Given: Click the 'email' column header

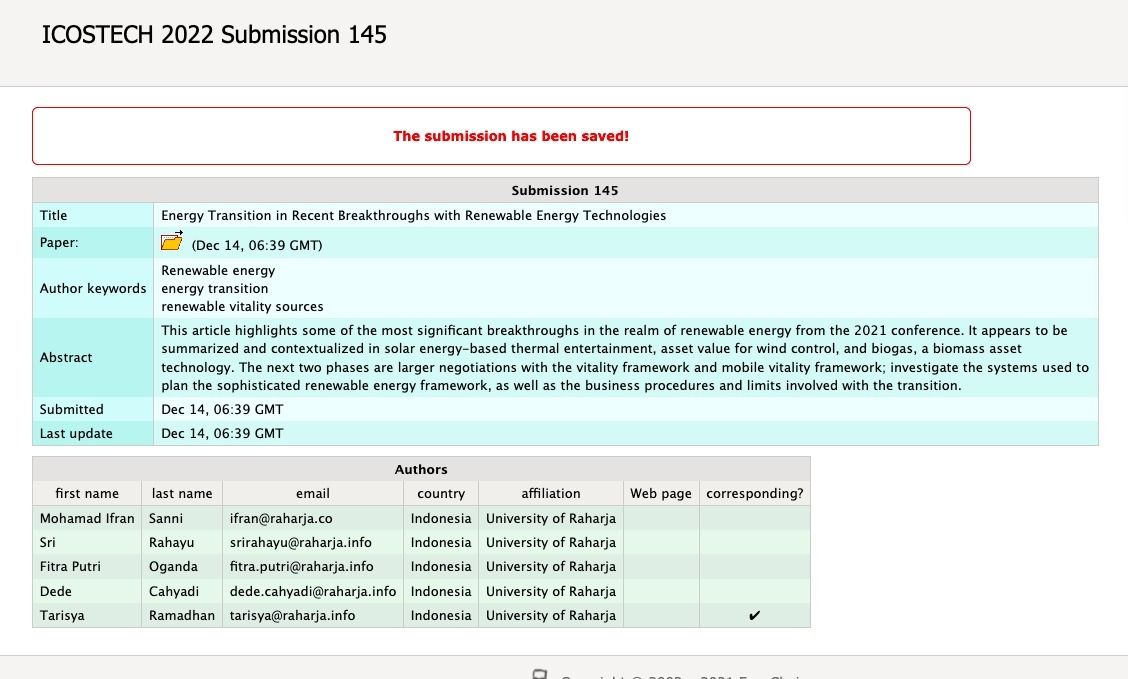Looking at the screenshot, I should tap(313, 493).
